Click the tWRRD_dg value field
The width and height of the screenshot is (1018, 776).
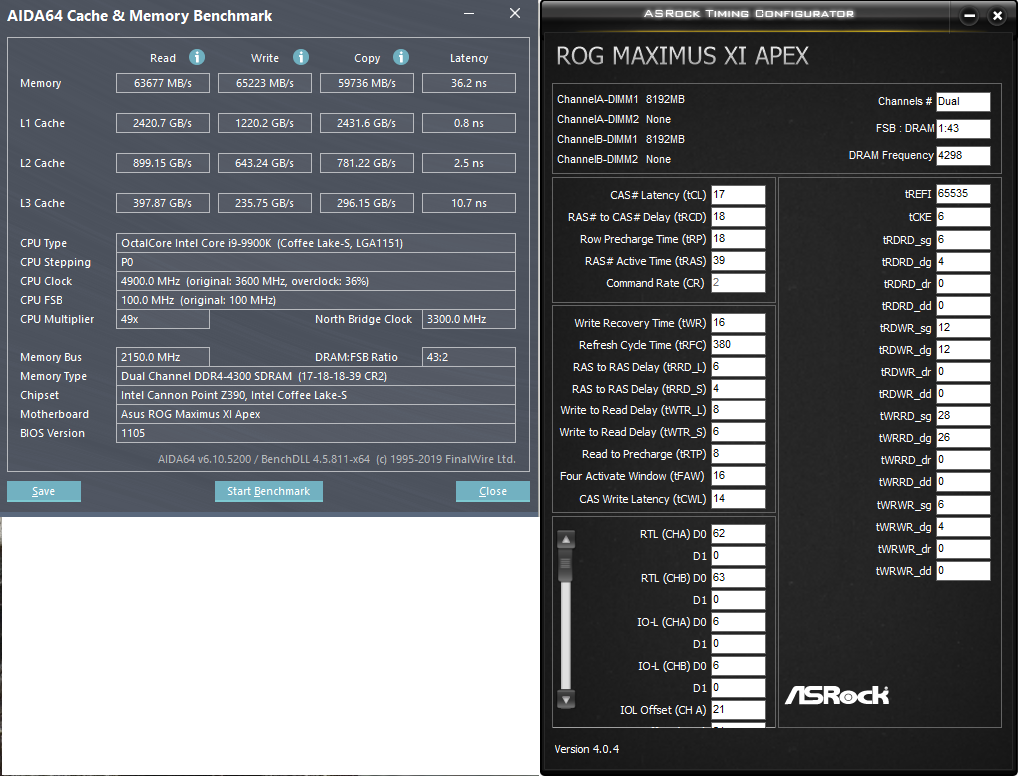coord(963,438)
